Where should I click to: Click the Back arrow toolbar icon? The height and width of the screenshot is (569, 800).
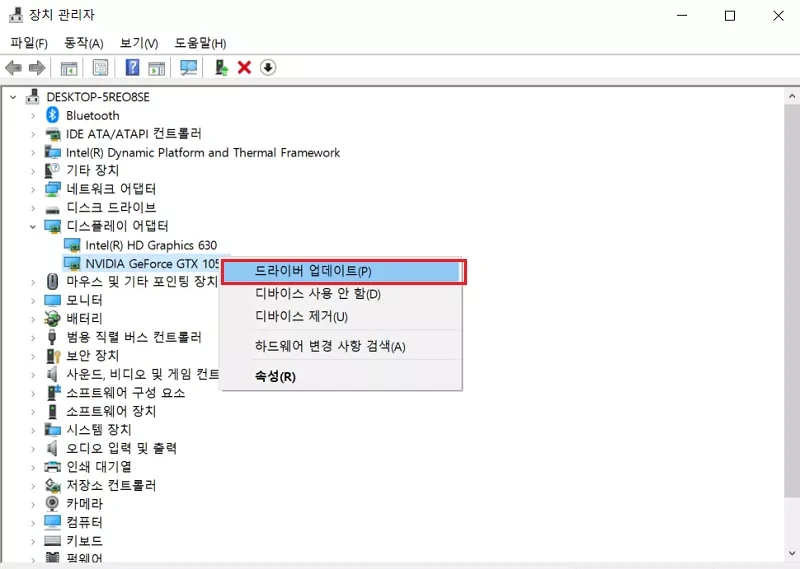click(x=13, y=67)
